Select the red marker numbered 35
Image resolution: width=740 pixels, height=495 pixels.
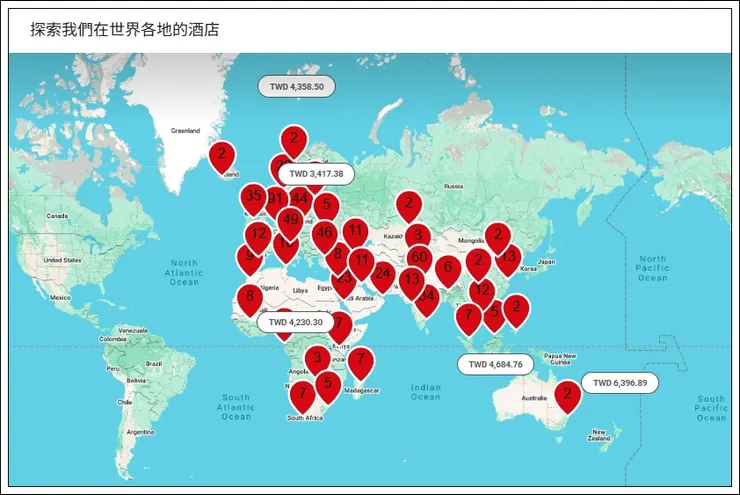point(253,198)
